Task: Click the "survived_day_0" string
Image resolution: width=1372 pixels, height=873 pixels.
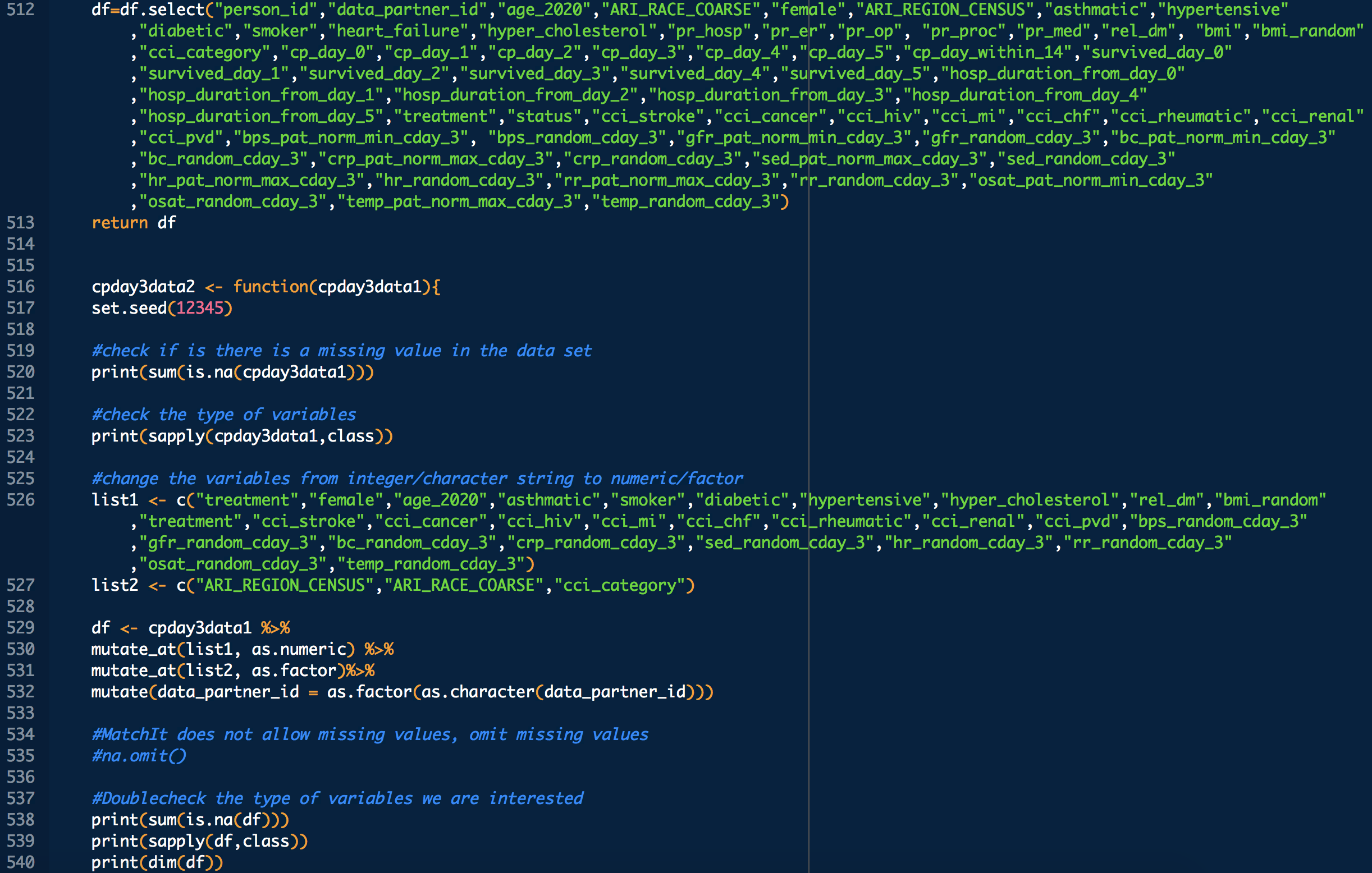Action: 1157,52
